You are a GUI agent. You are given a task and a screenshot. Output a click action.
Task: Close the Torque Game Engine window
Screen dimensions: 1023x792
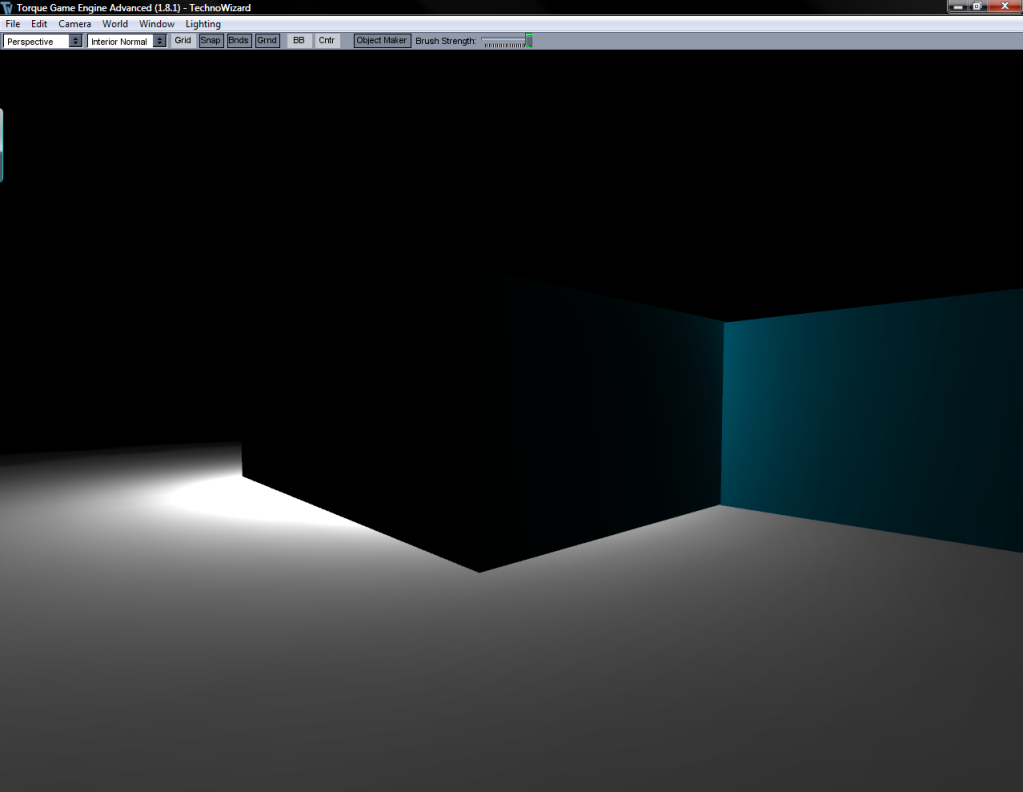[1005, 6]
